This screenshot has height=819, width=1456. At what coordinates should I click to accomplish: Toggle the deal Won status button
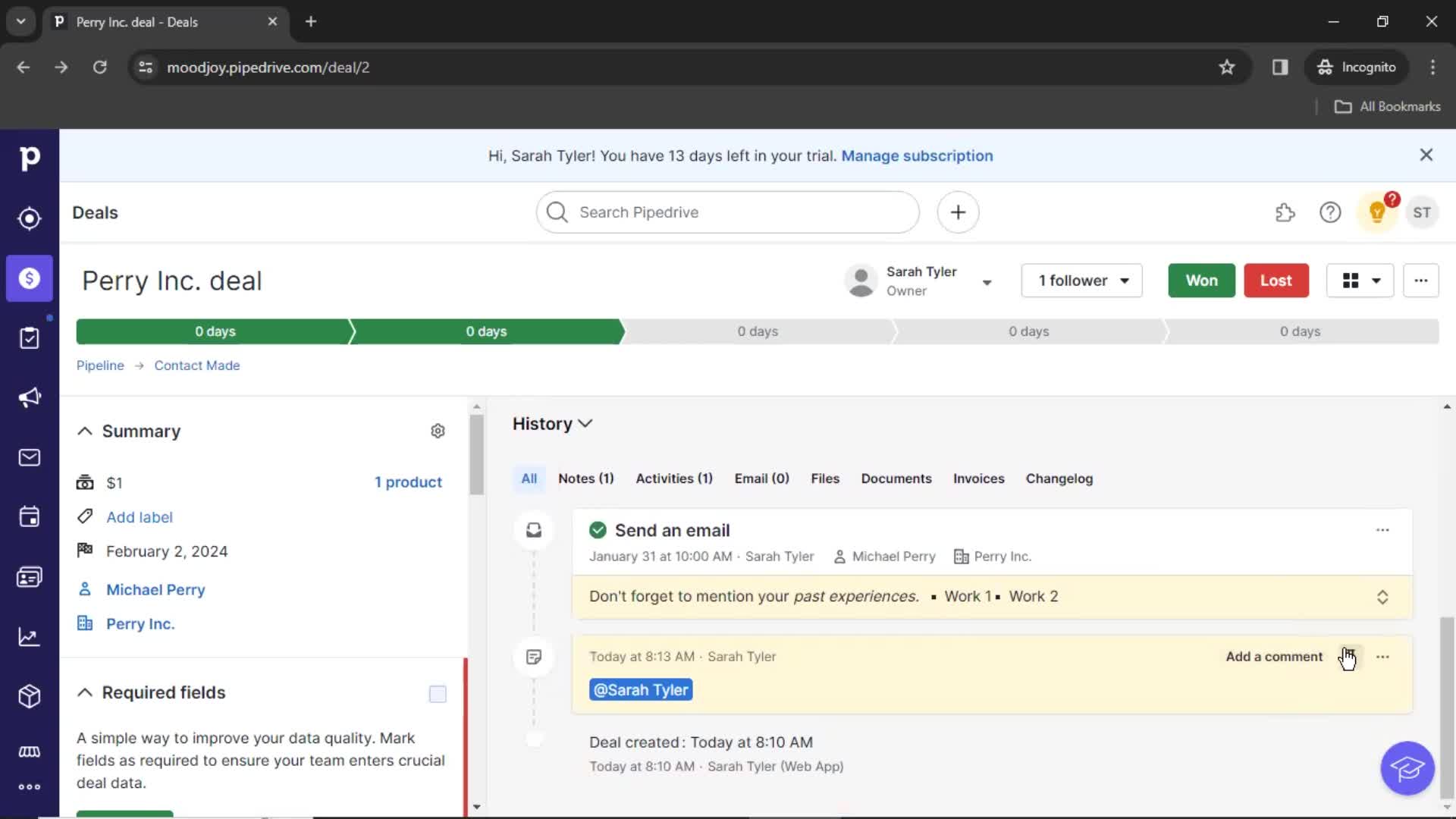click(x=1200, y=280)
